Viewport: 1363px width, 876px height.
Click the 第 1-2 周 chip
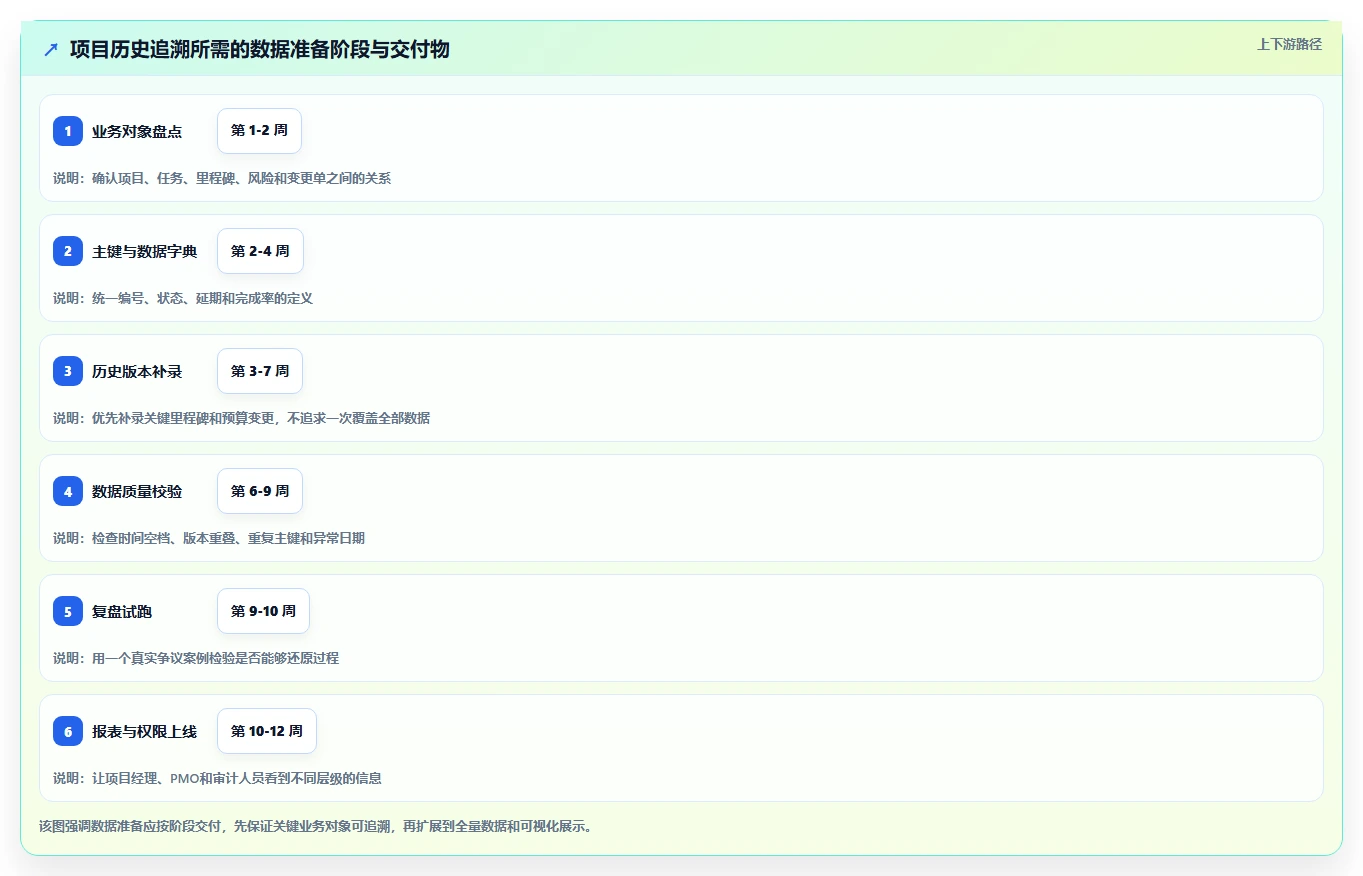point(259,131)
